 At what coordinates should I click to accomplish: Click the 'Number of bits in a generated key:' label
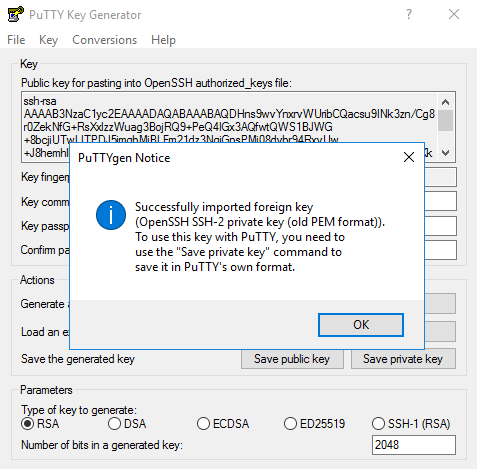click(x=102, y=445)
